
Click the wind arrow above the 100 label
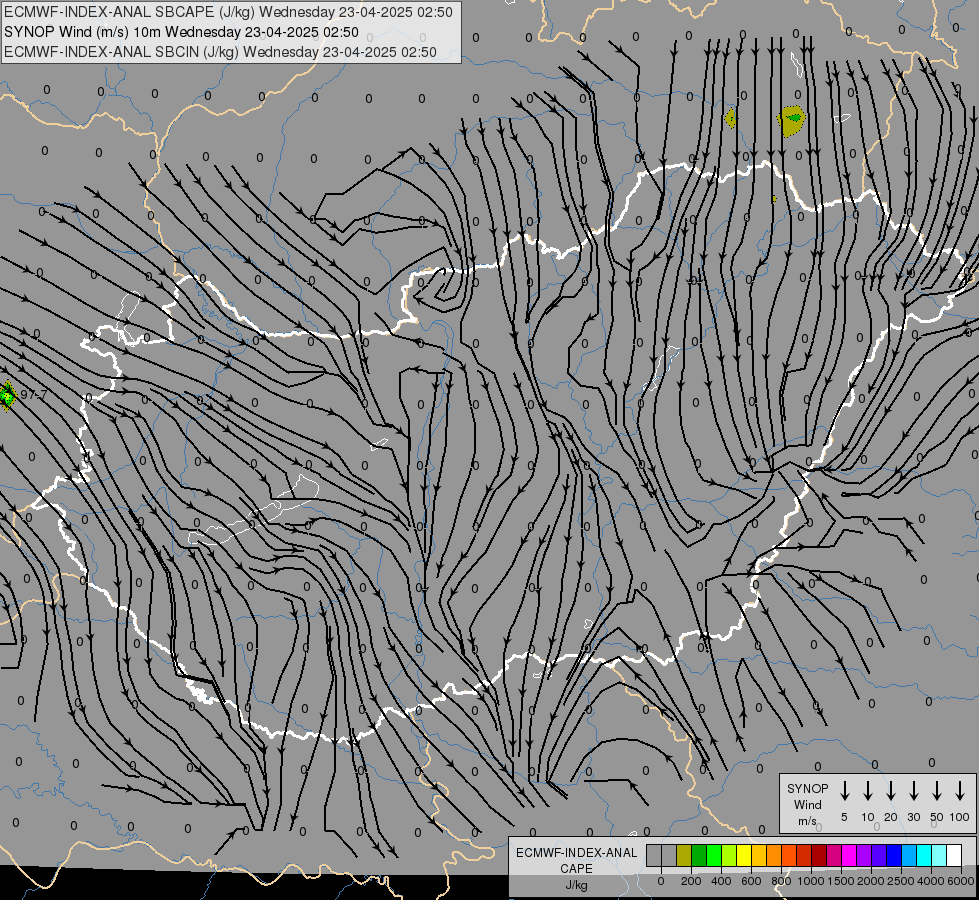point(960,790)
